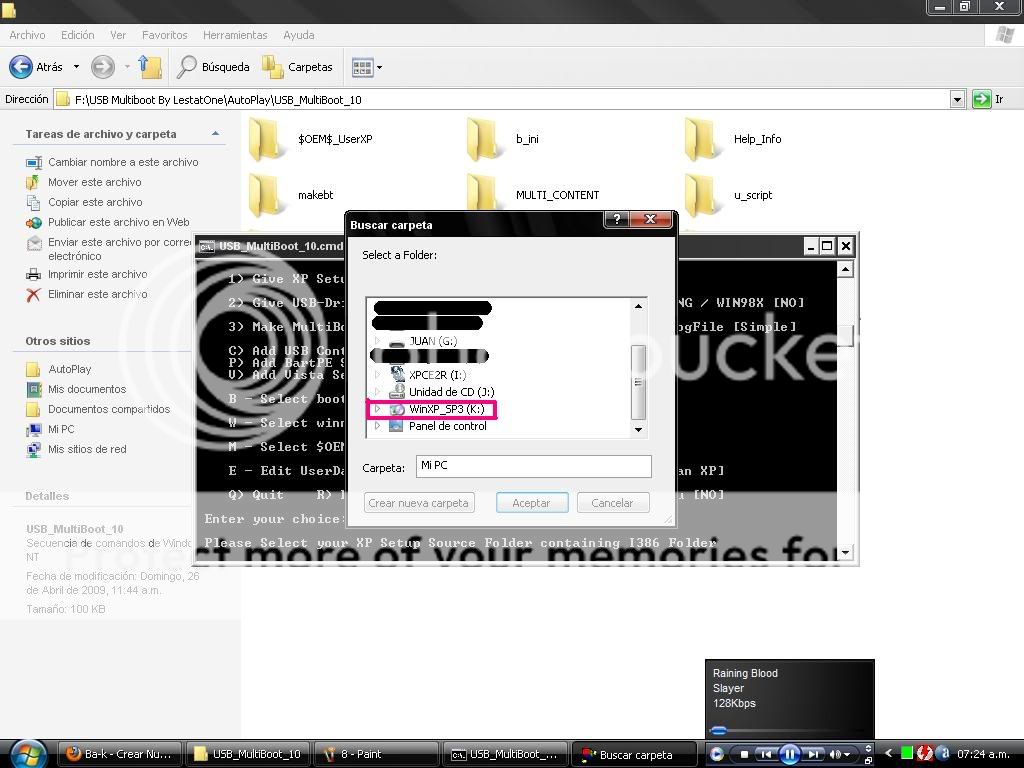Viewport: 1024px width, 768px height.
Task: Open the Ayuda menu
Action: tap(298, 35)
